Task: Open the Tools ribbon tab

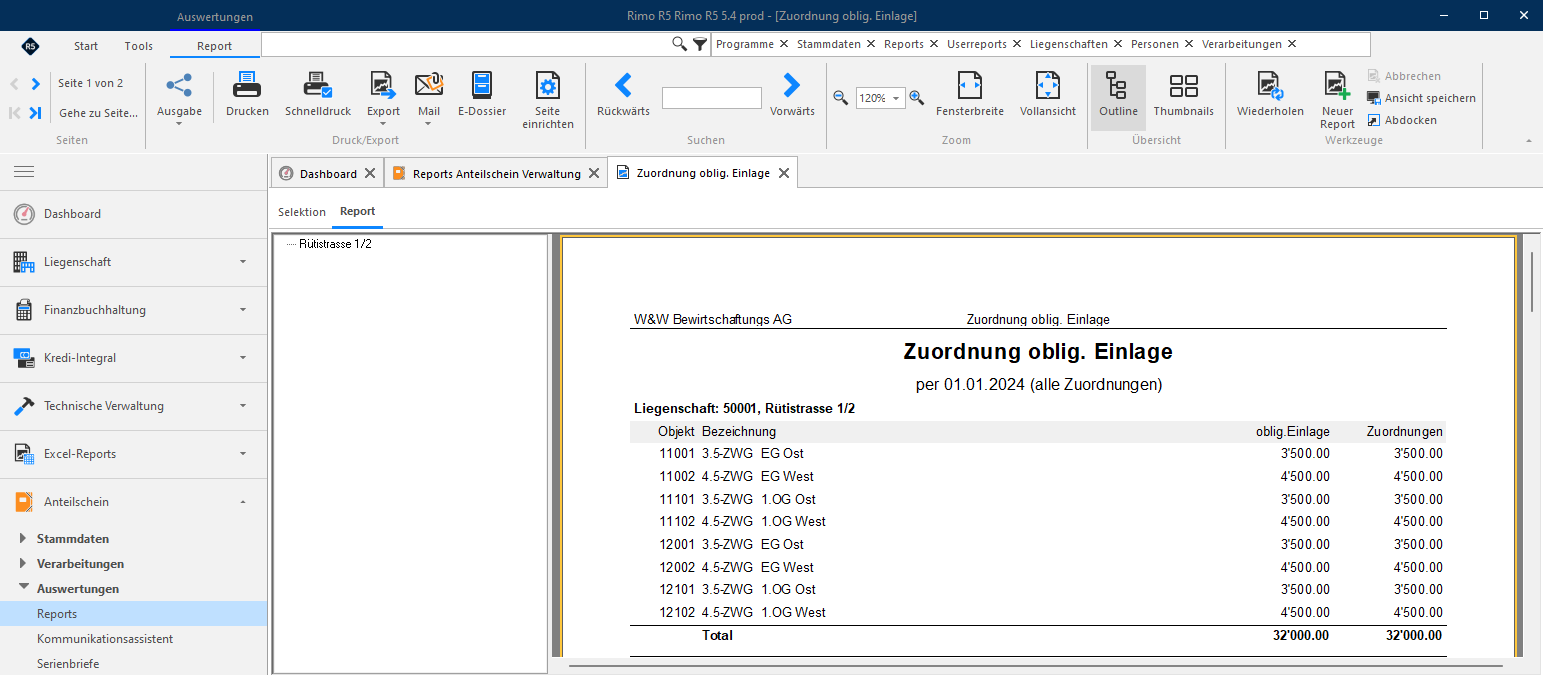Action: pos(139,46)
